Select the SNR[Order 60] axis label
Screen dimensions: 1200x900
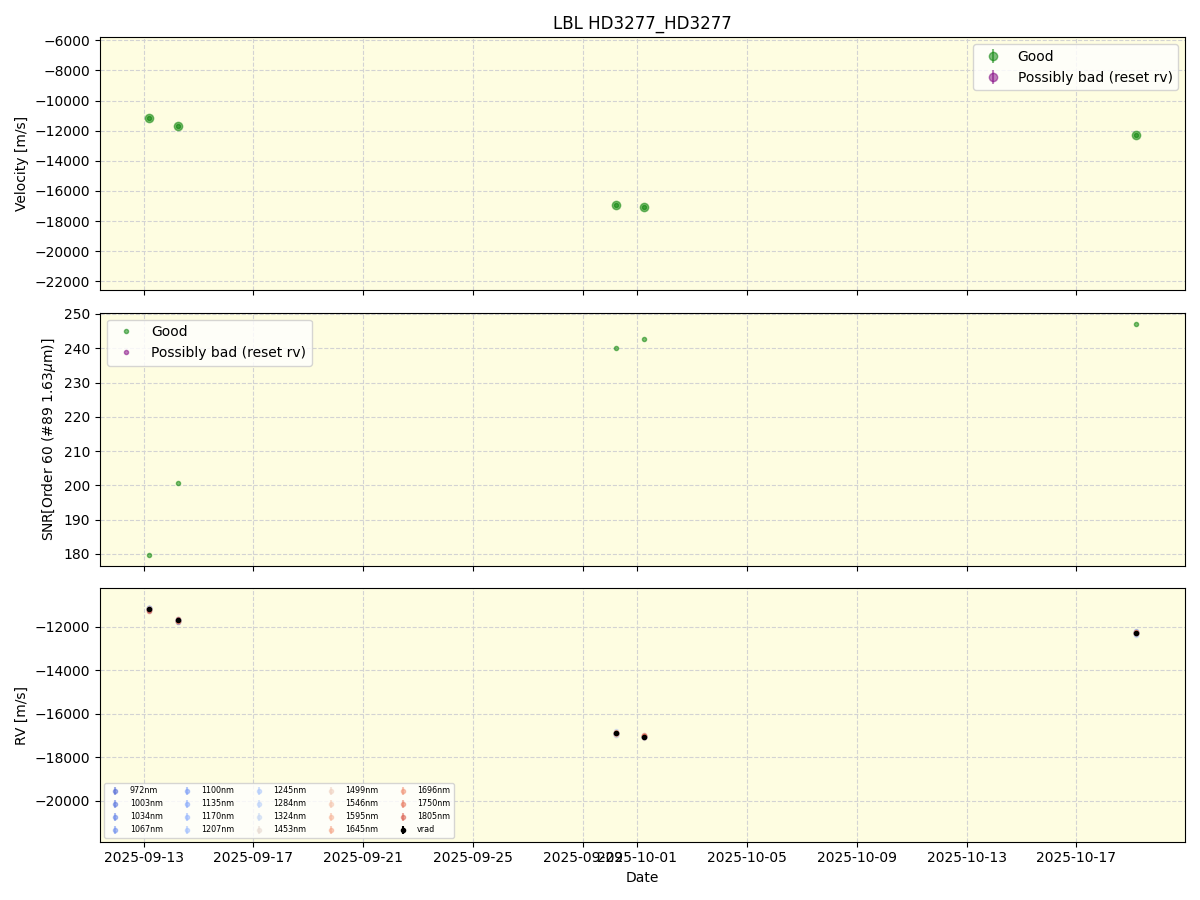tap(48, 439)
